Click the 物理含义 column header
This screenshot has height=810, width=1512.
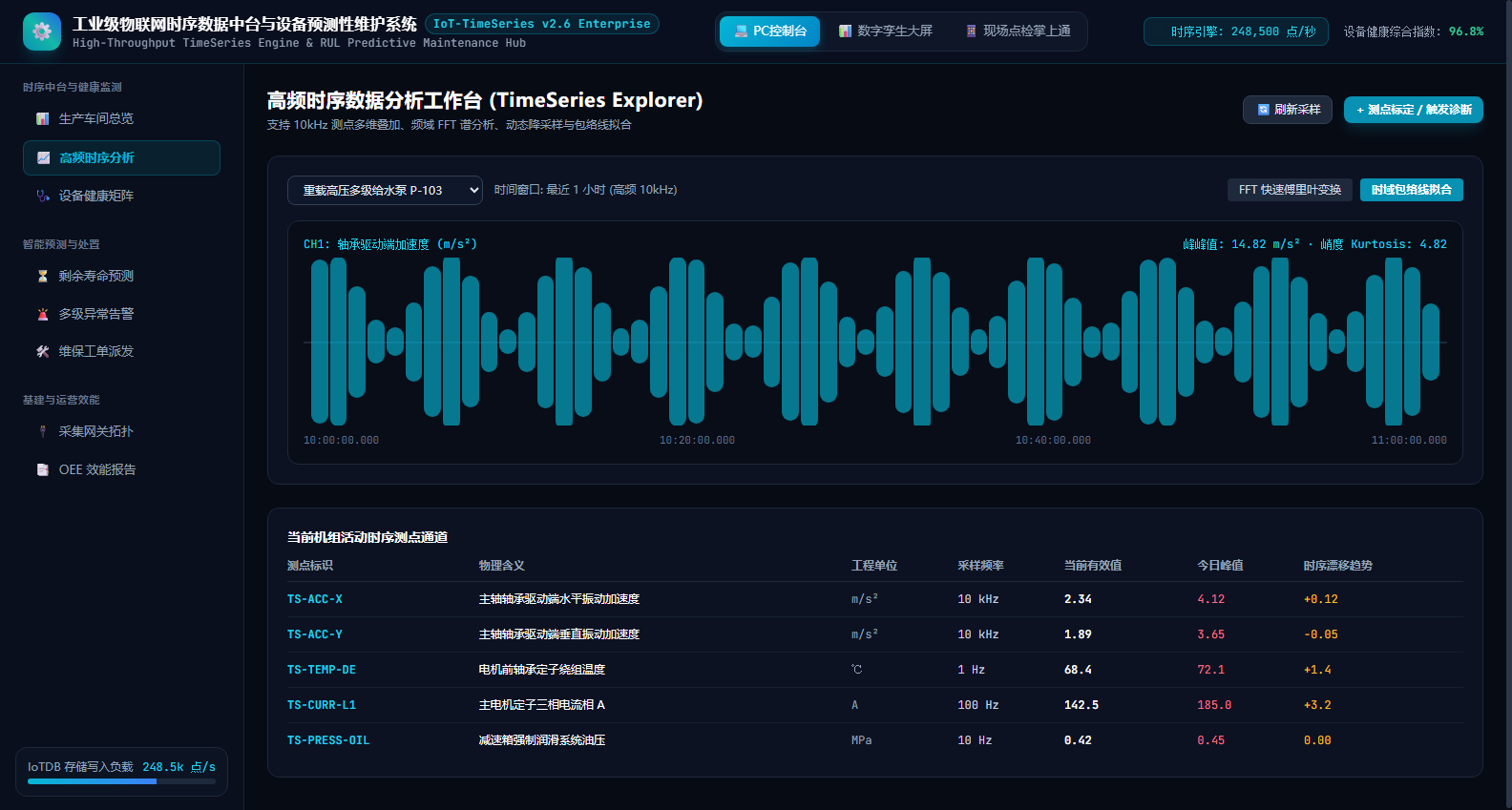click(x=502, y=566)
